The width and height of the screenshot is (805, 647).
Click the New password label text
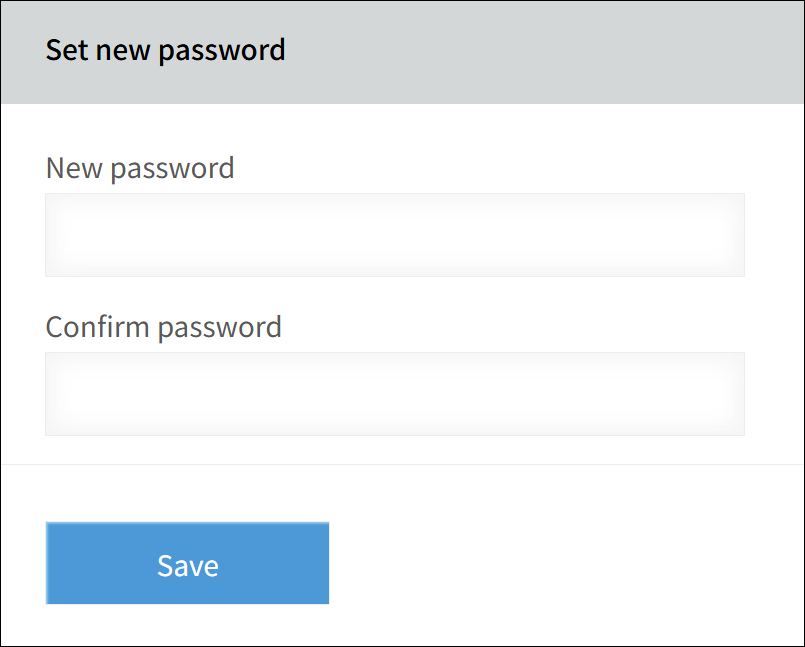(x=139, y=168)
